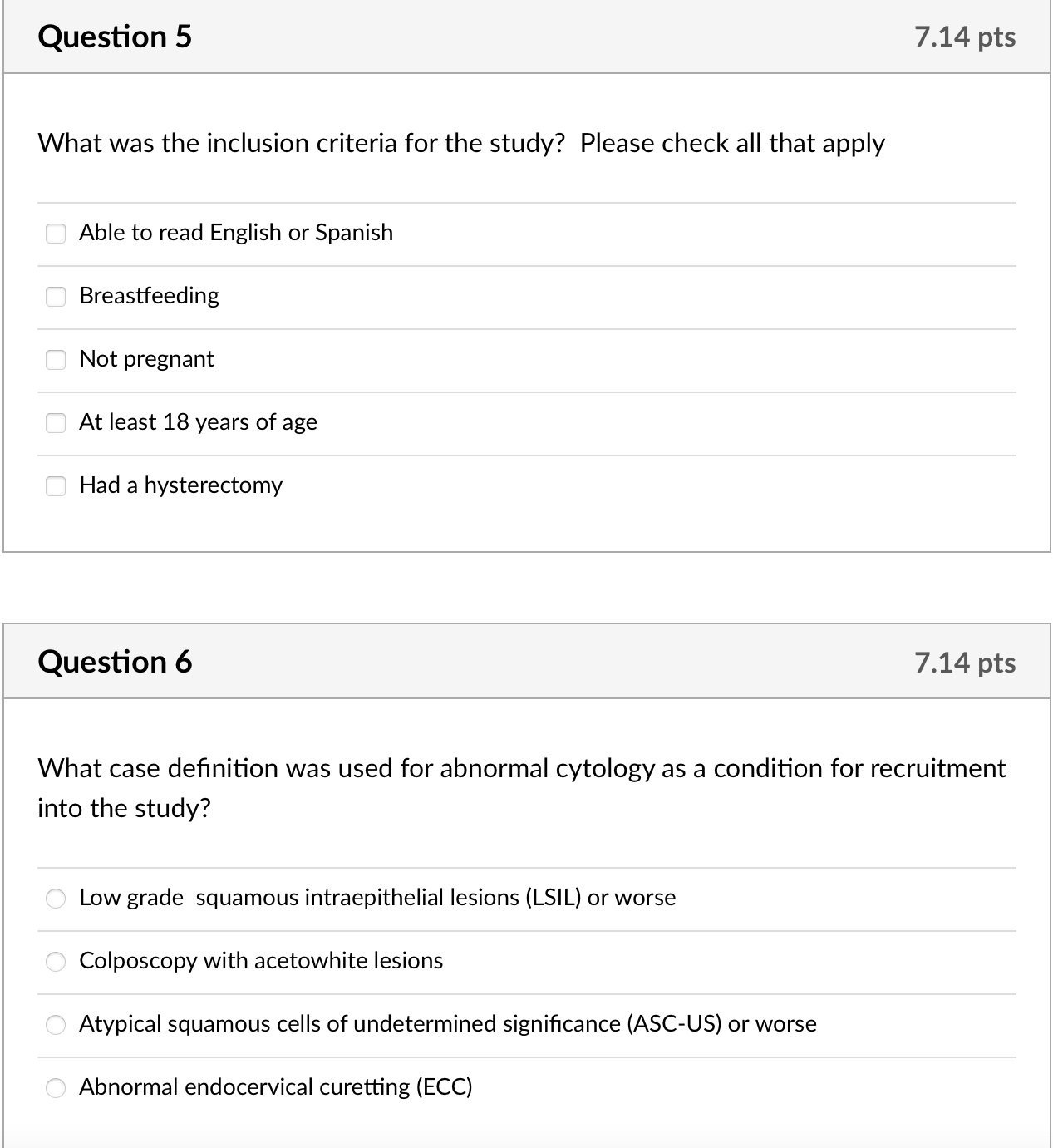Select "Colposcopy with acetowhite lesions" answer
Image resolution: width=1053 pixels, height=1148 pixels.
click(x=56, y=962)
